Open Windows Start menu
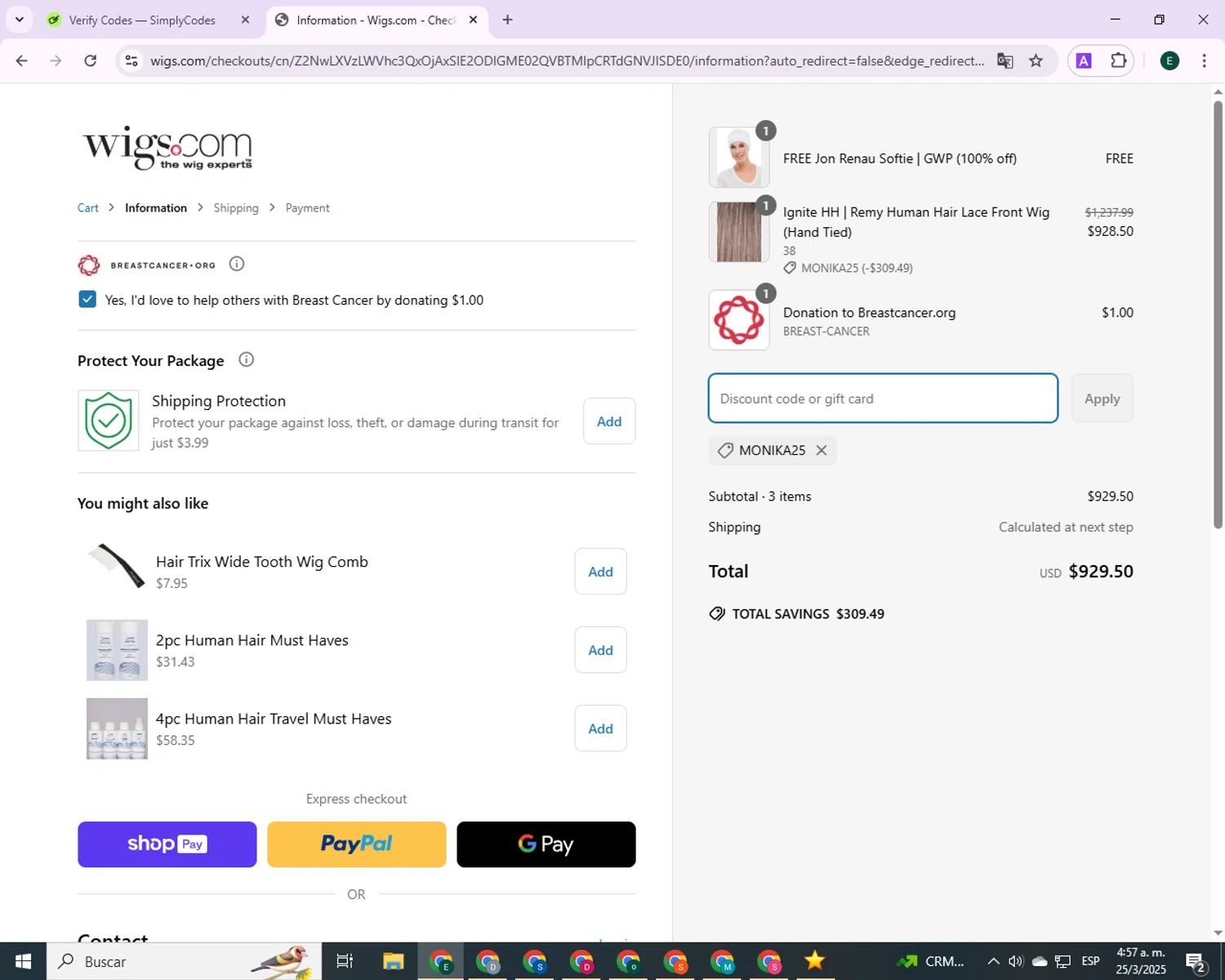 [x=23, y=961]
